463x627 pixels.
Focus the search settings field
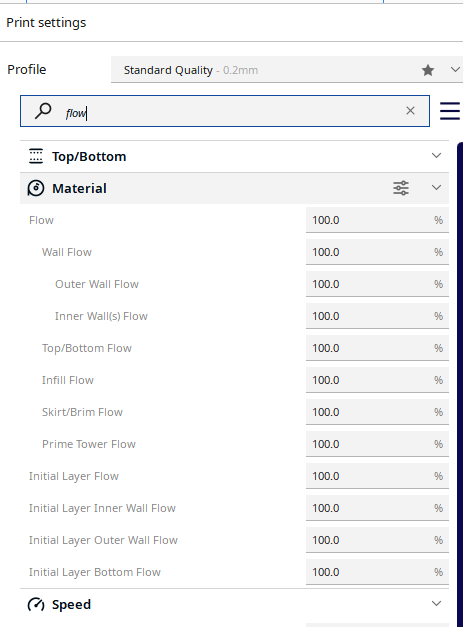point(225,111)
